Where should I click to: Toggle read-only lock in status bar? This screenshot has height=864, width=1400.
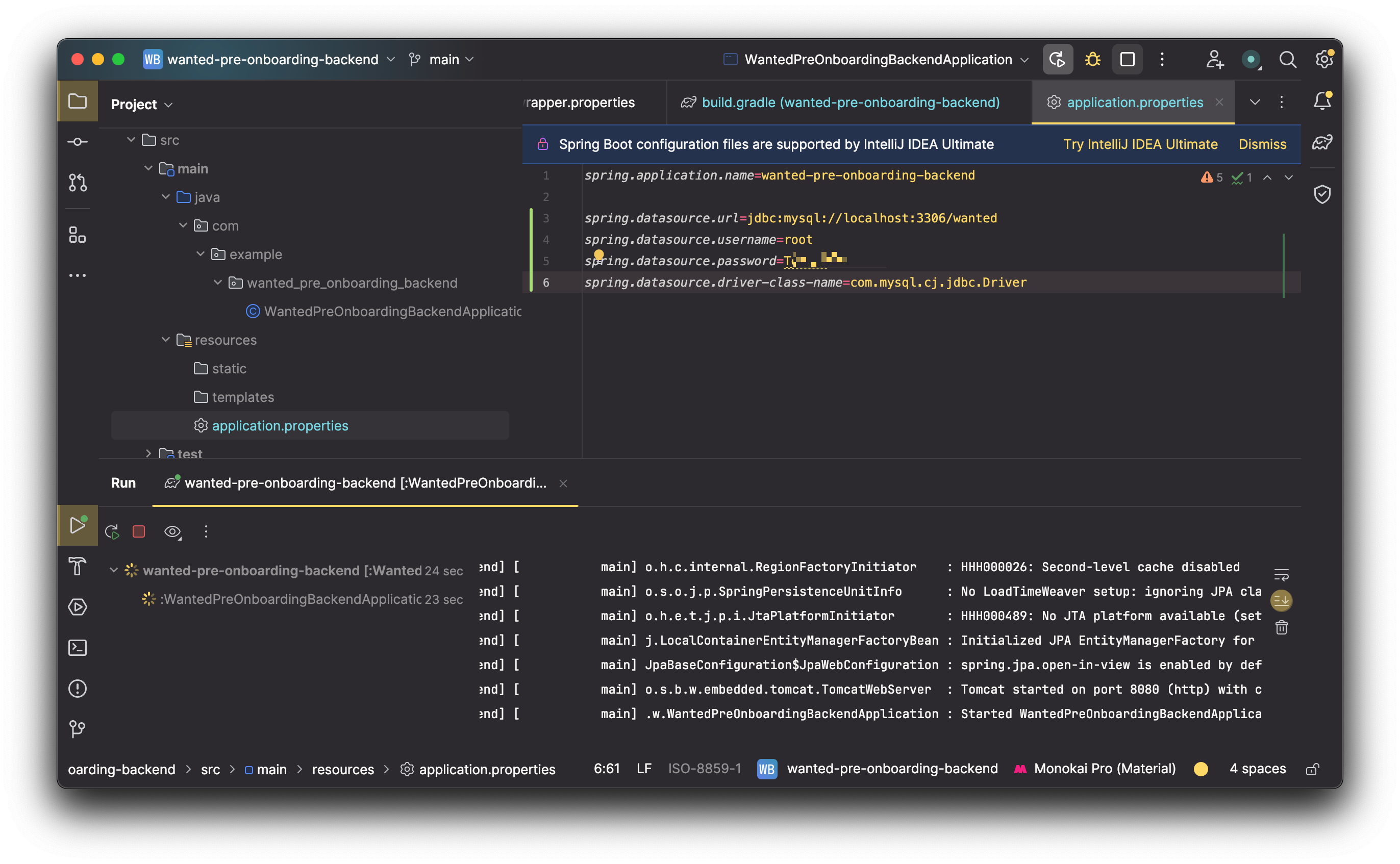coord(1312,770)
